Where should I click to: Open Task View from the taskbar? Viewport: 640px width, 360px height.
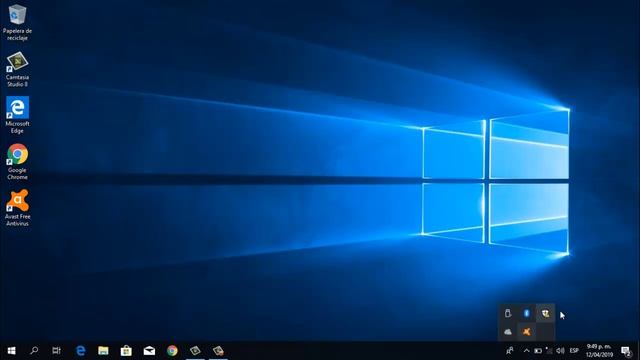click(57, 351)
